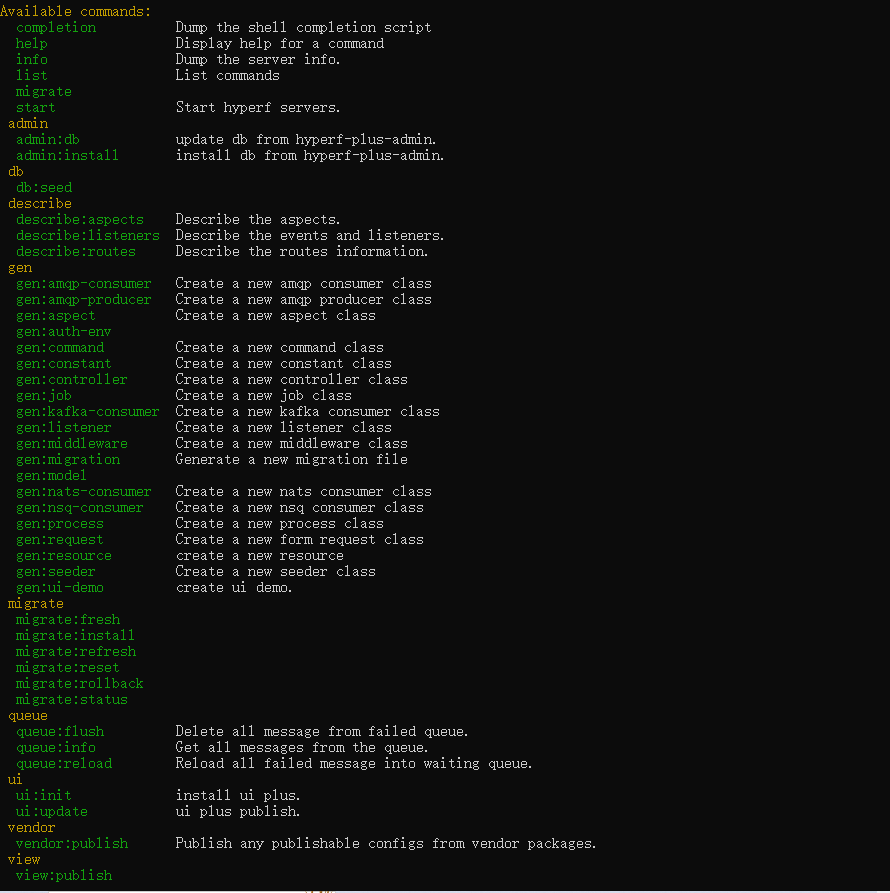Screen dimensions: 890x893
Task: Click the 'gen:job' command
Action: pos(44,395)
